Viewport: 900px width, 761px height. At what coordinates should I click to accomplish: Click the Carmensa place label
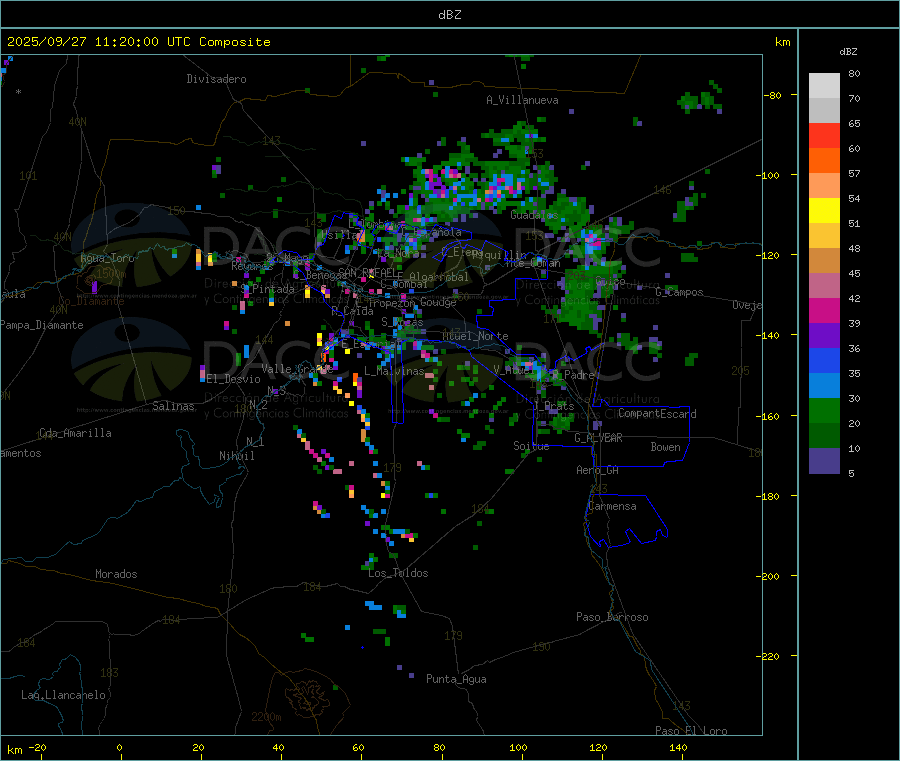coord(612,507)
